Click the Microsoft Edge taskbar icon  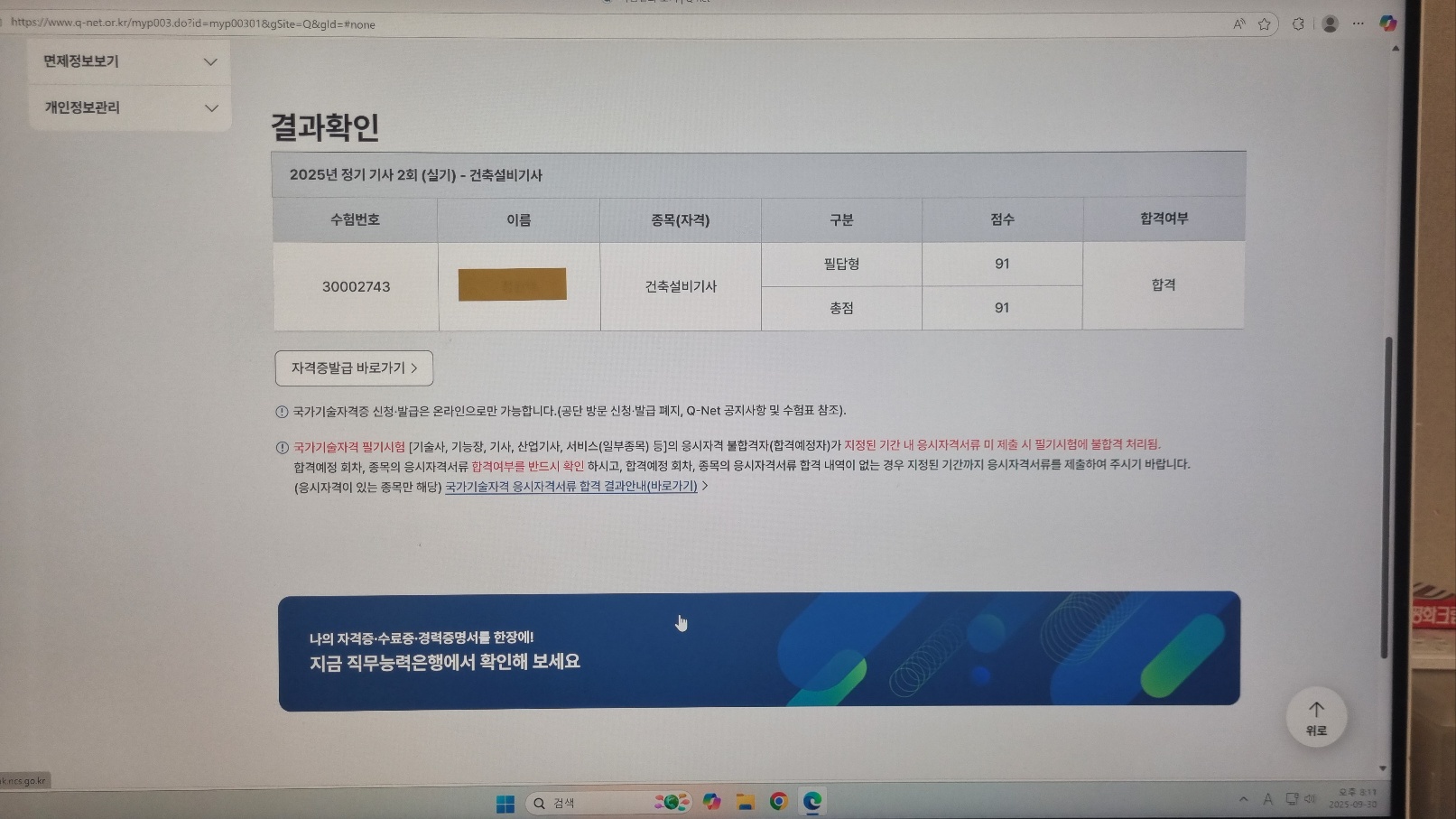click(812, 802)
